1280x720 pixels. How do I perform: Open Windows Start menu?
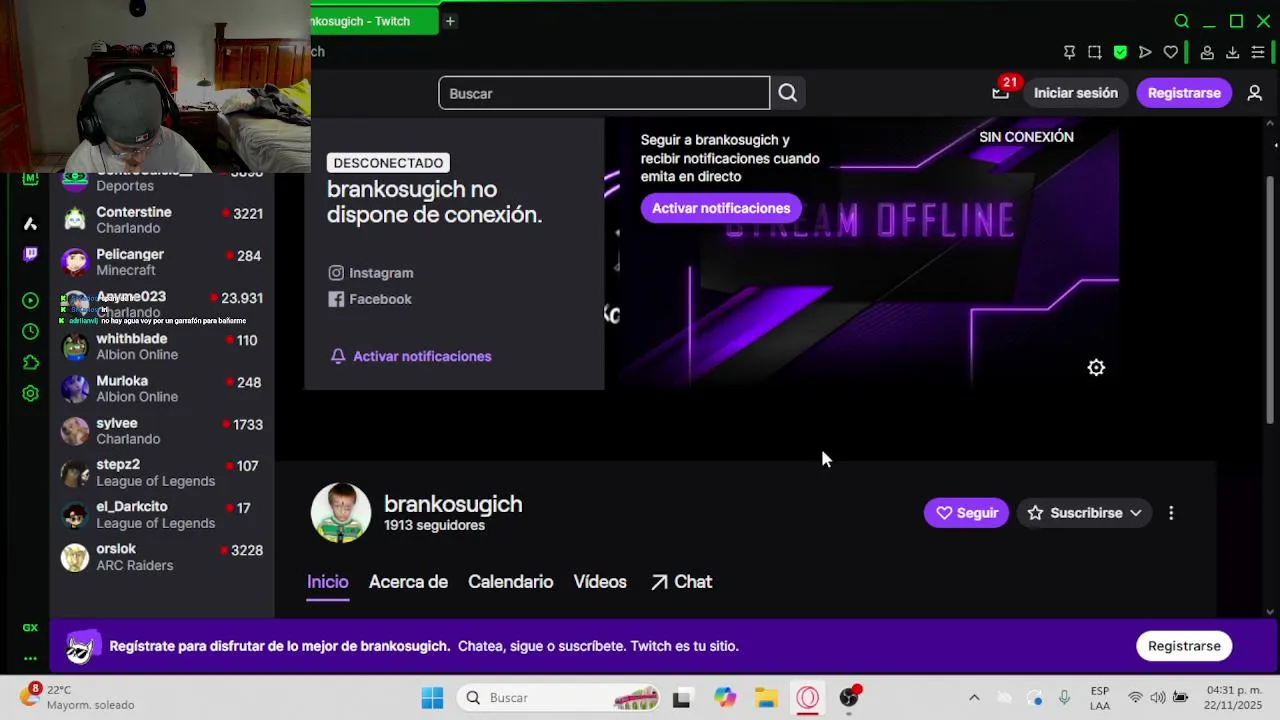[x=432, y=698]
